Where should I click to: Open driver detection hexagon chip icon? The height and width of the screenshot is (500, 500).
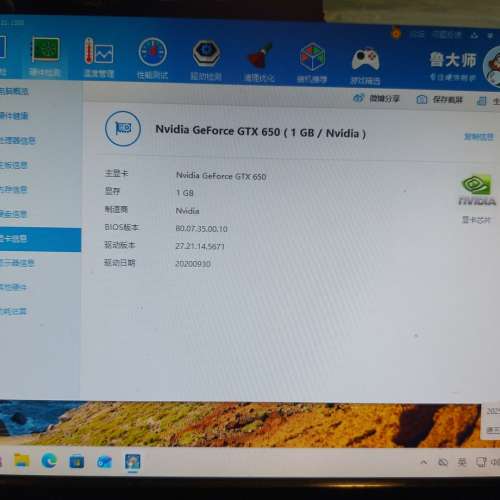tap(206, 53)
